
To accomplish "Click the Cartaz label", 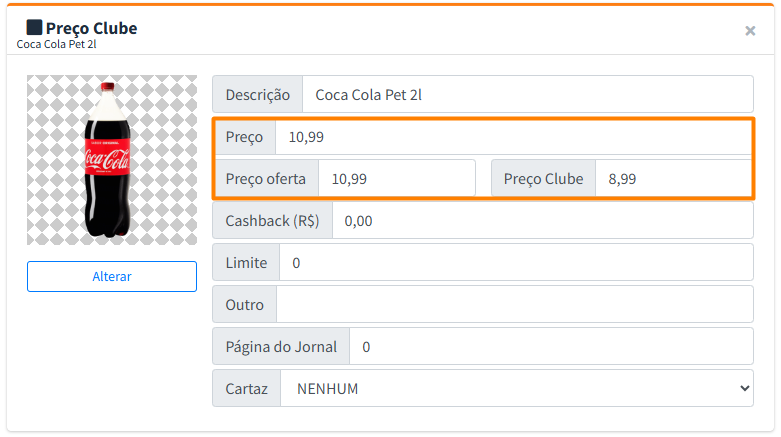I will 247,389.
